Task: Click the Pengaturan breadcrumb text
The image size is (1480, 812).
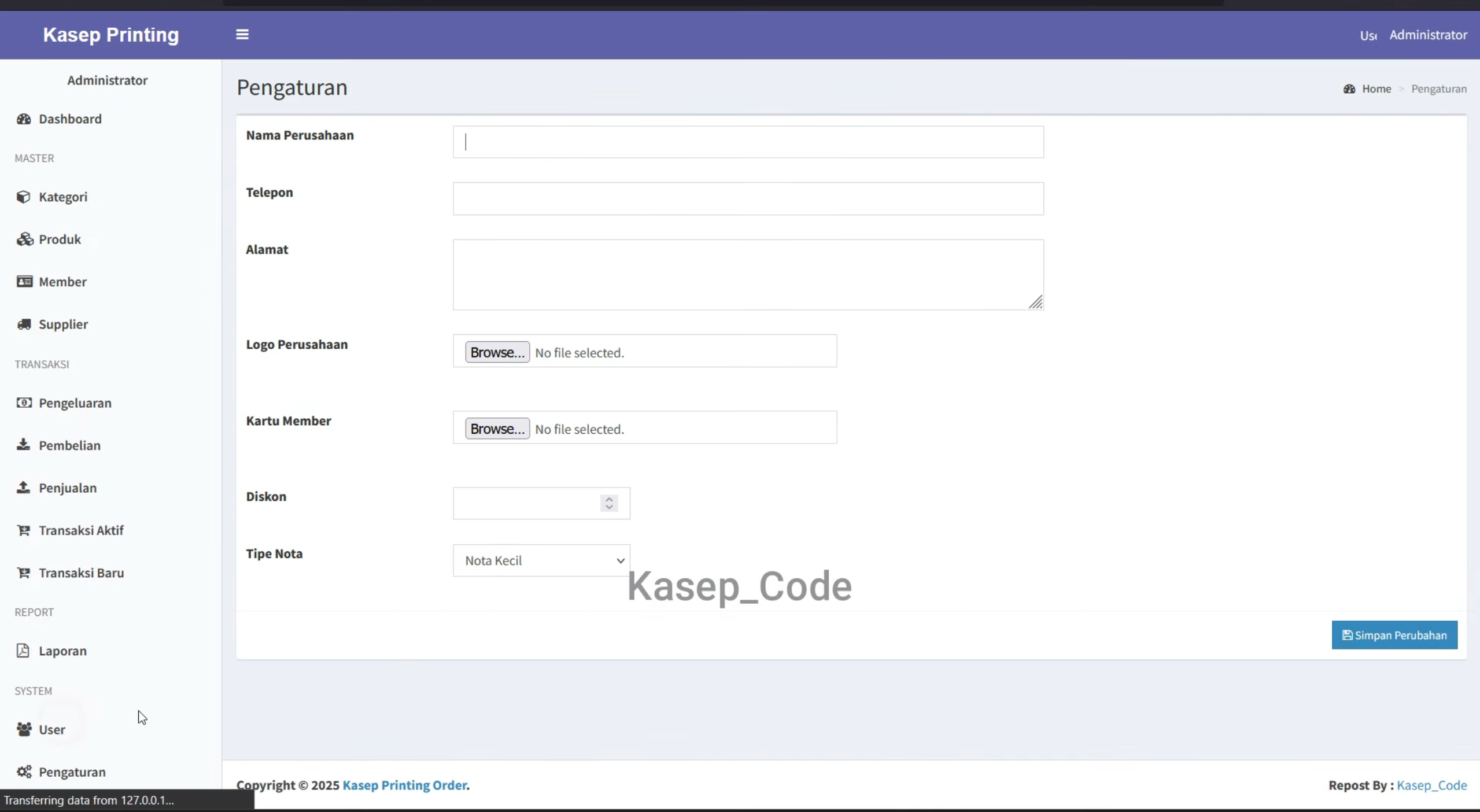Action: point(1439,89)
